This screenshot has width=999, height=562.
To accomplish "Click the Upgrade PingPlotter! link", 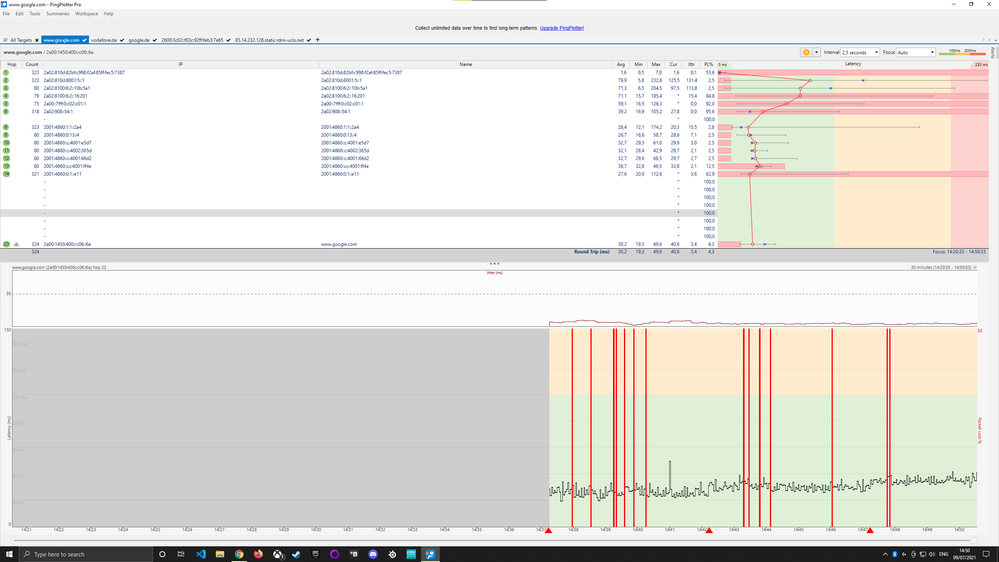I will (x=562, y=29).
